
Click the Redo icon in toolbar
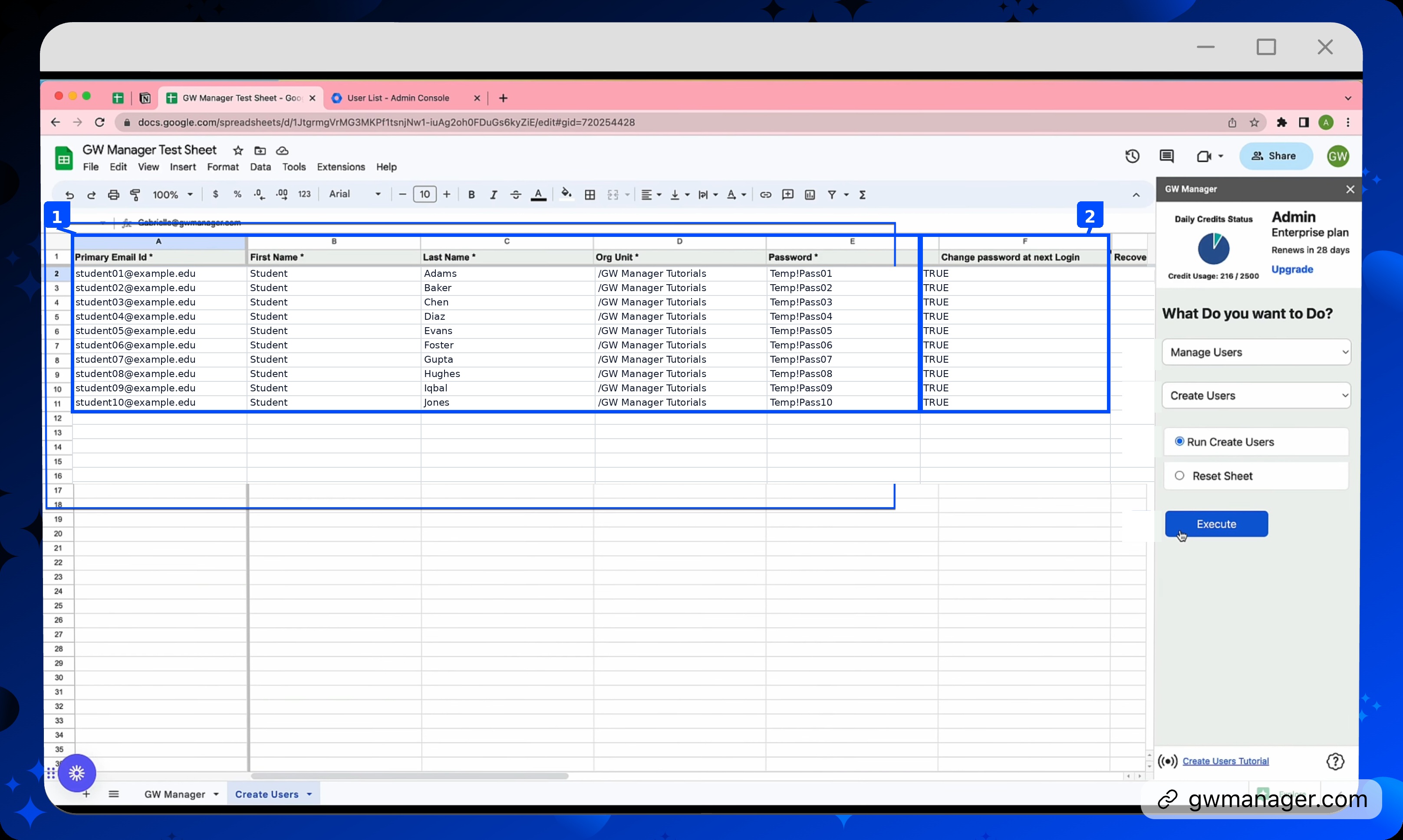(91, 195)
